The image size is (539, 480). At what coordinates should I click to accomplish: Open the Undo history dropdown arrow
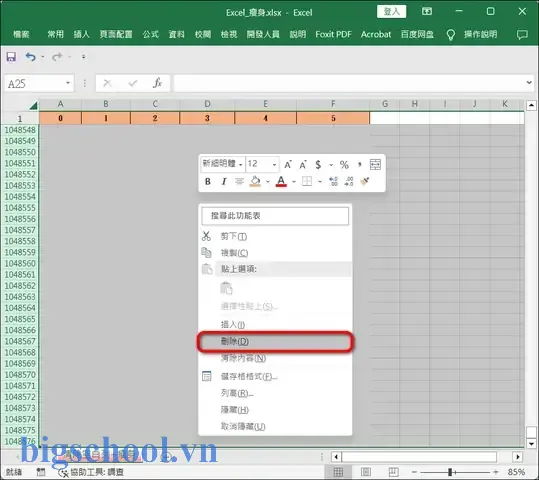[x=43, y=57]
